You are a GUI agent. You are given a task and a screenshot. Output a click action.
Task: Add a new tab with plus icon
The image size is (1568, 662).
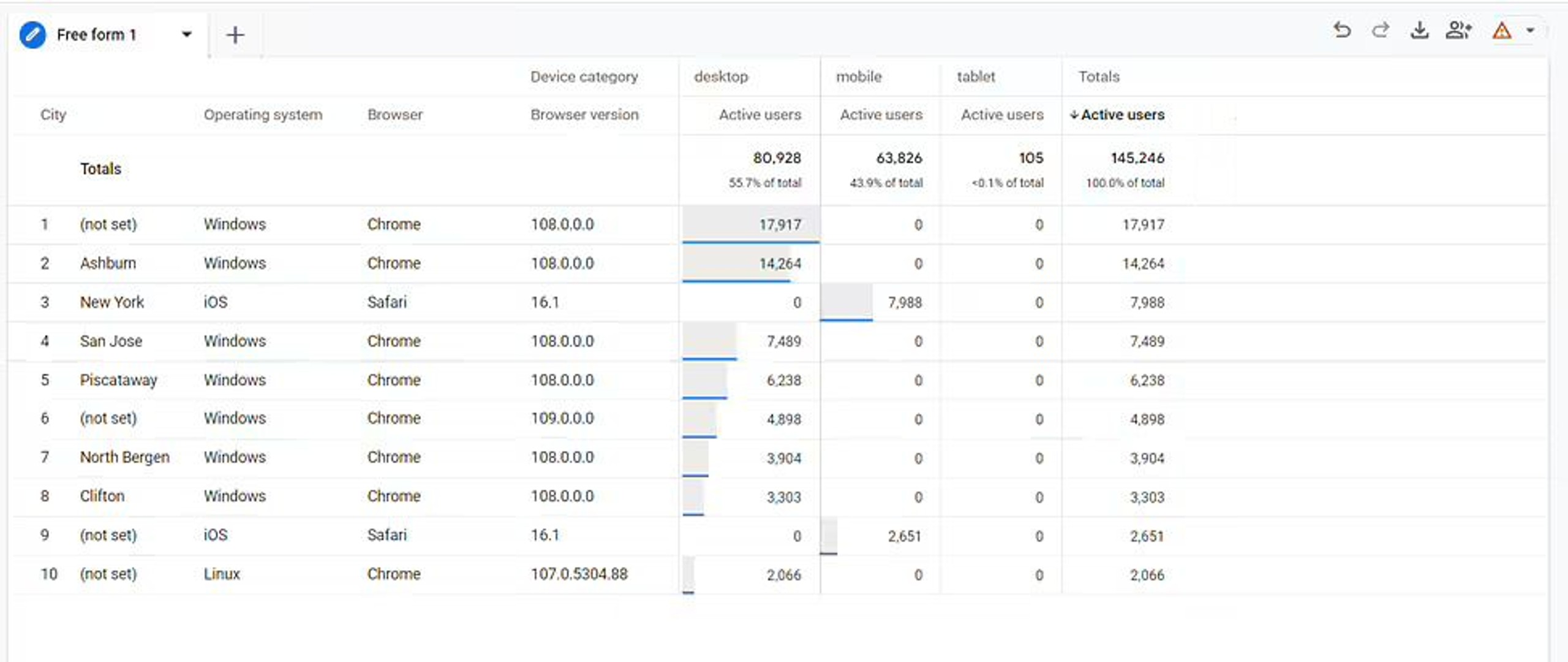click(x=235, y=35)
